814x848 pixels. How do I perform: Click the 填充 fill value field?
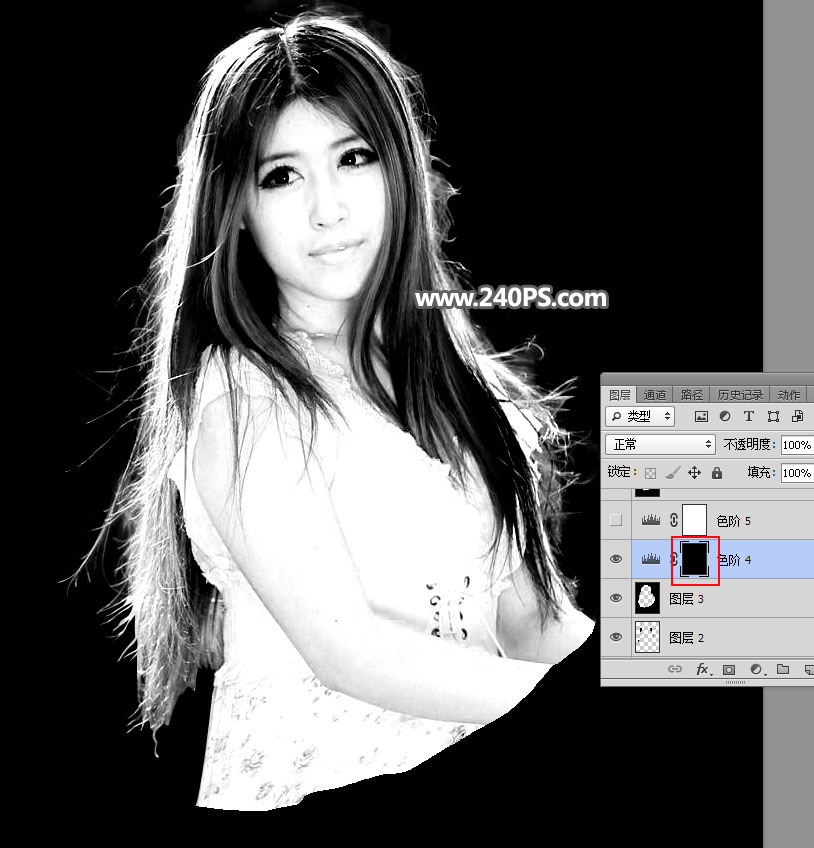(797, 473)
